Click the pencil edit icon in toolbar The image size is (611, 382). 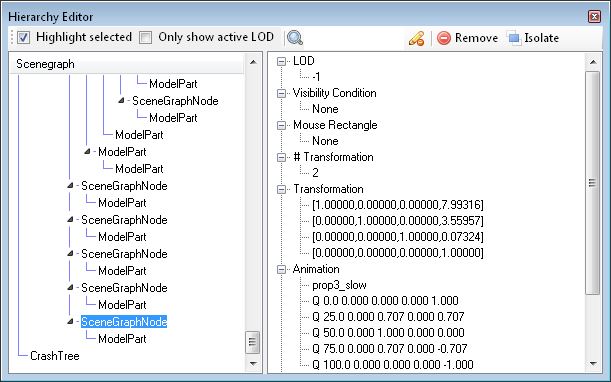[x=417, y=38]
